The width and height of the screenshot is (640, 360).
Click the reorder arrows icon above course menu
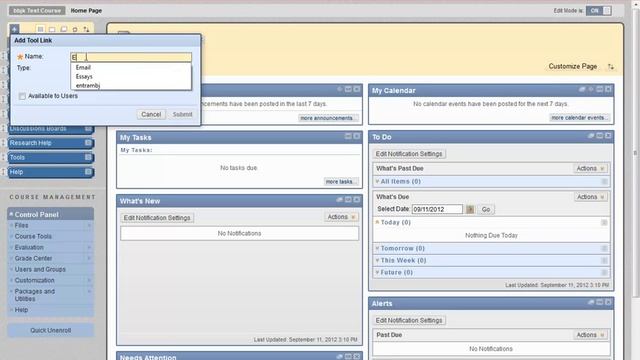tap(86, 29)
